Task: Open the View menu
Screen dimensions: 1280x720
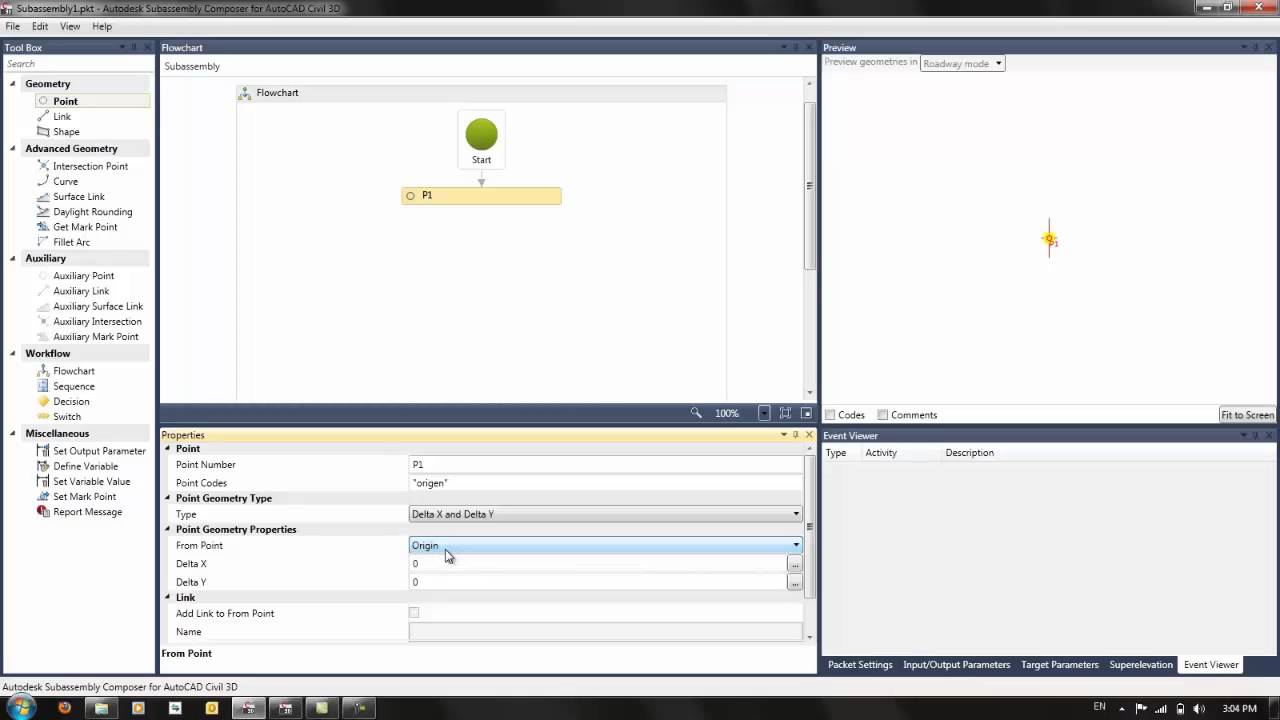Action: (x=70, y=26)
